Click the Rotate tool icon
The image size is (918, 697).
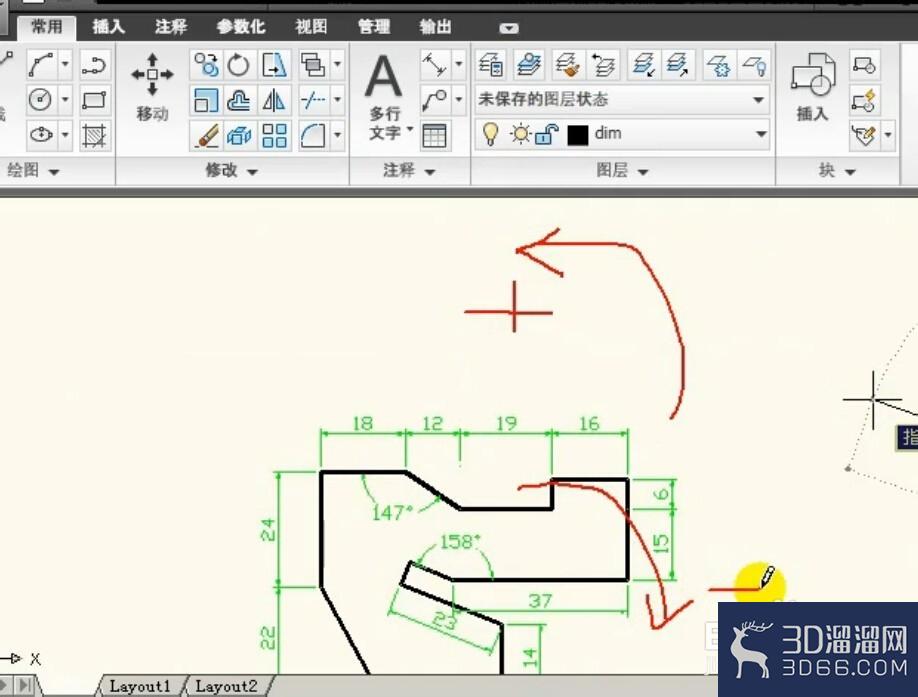pyautogui.click(x=238, y=65)
